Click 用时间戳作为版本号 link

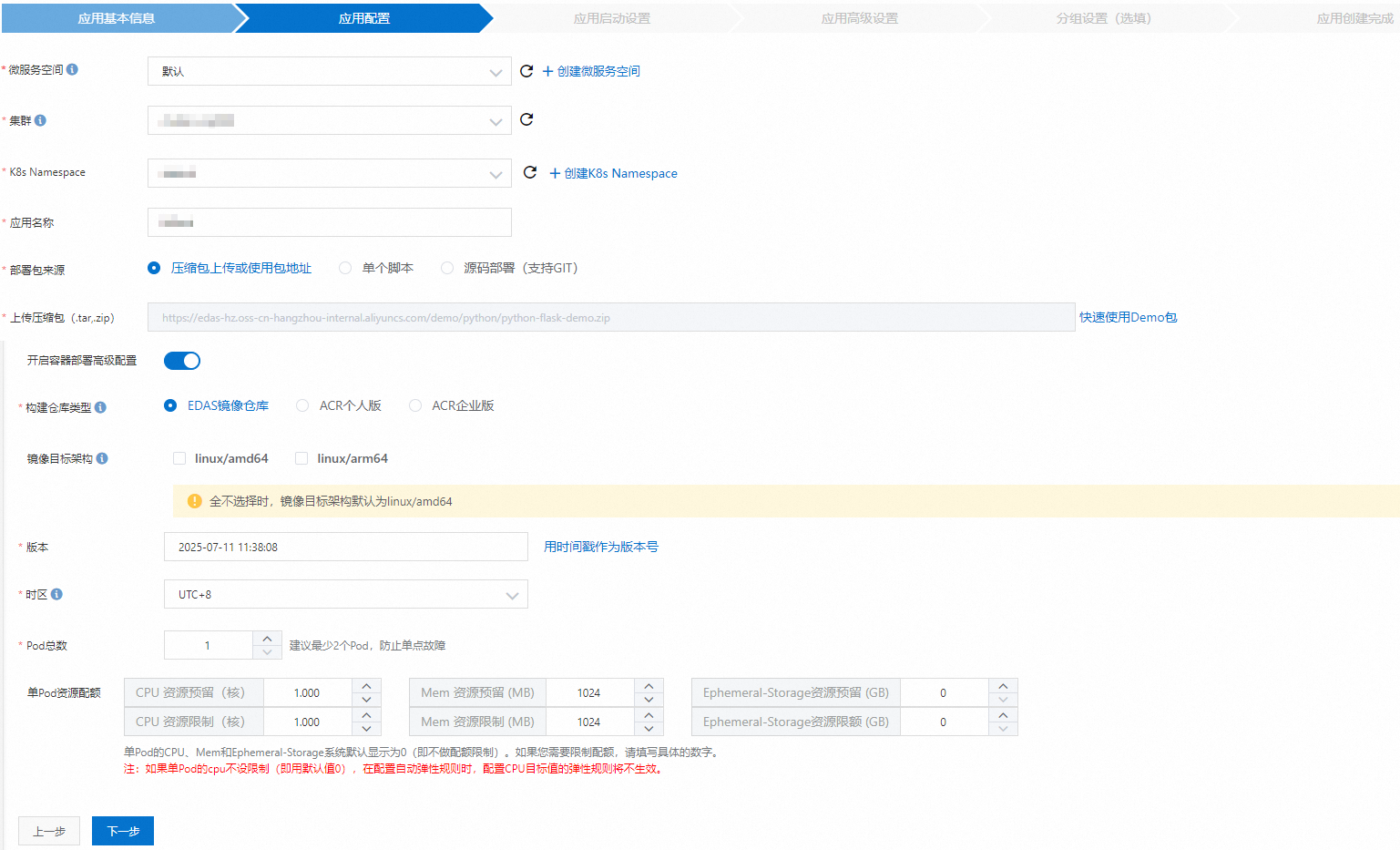(x=601, y=547)
